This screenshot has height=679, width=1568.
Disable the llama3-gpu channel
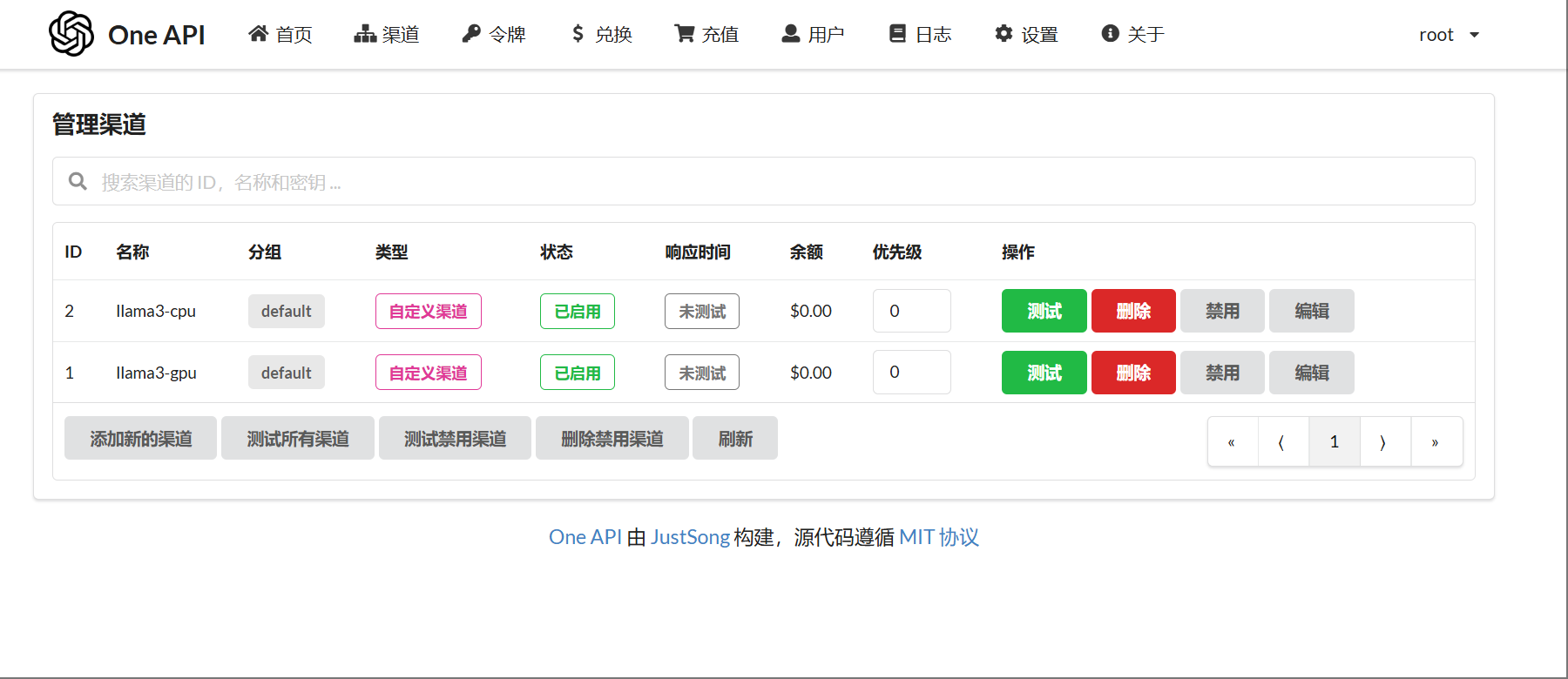point(1221,373)
